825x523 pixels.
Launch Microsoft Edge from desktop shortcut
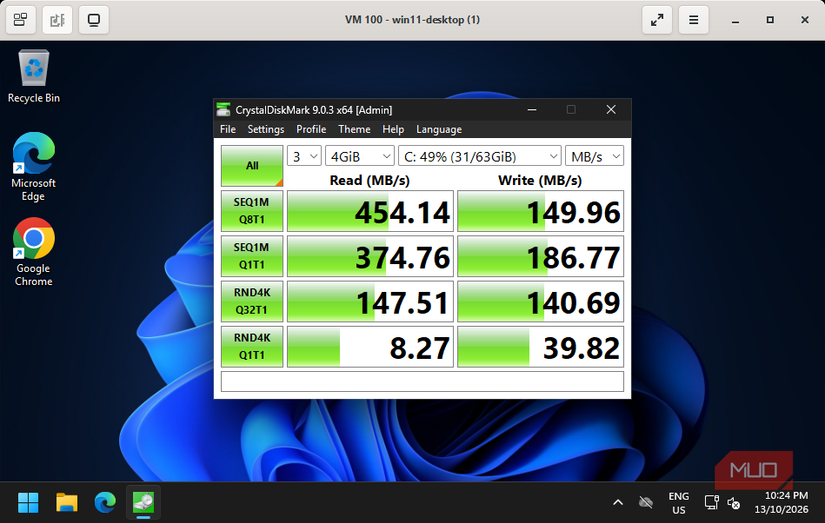click(x=34, y=166)
